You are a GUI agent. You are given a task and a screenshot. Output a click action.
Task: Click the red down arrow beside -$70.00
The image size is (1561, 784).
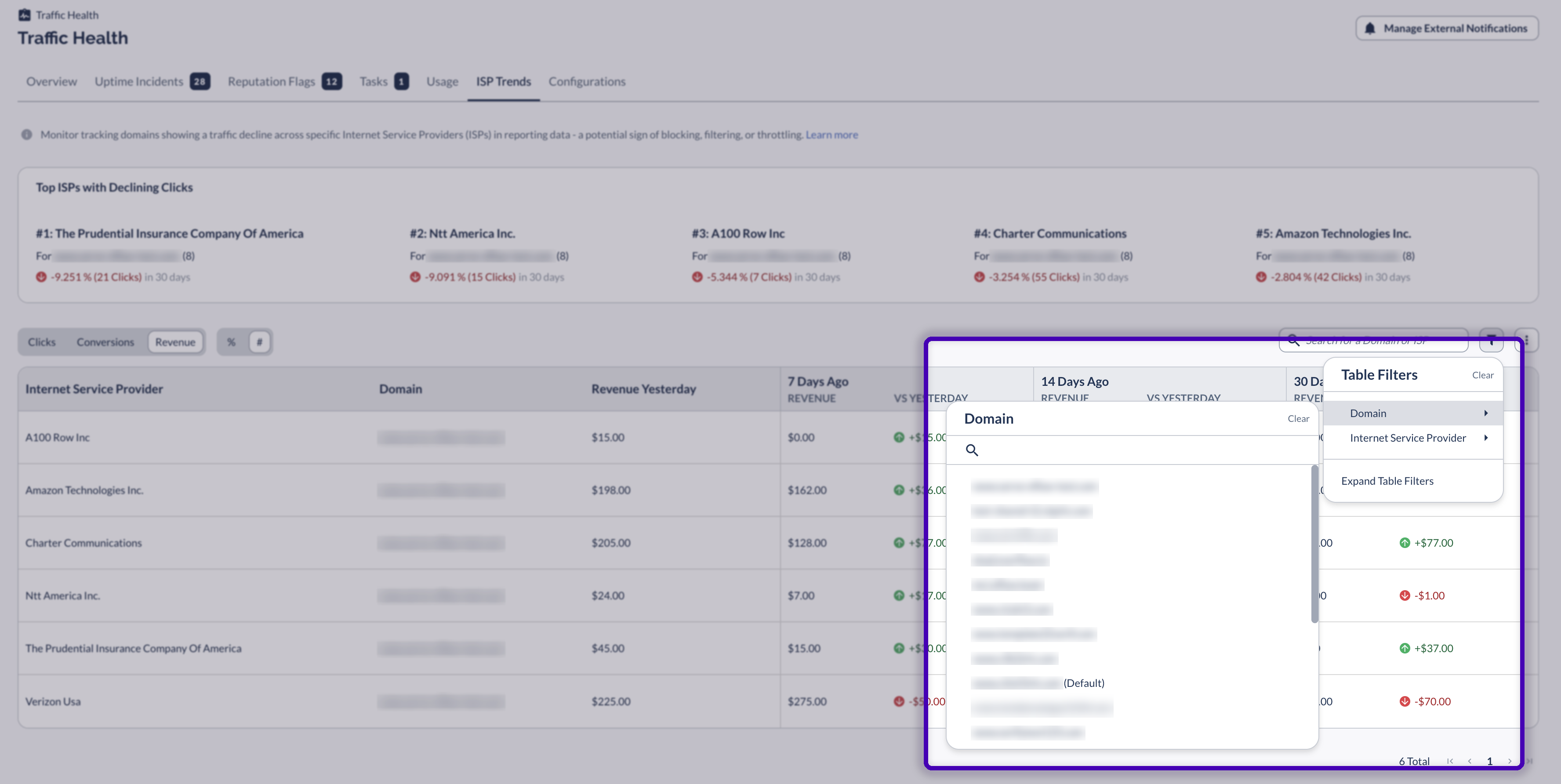[x=1405, y=702]
